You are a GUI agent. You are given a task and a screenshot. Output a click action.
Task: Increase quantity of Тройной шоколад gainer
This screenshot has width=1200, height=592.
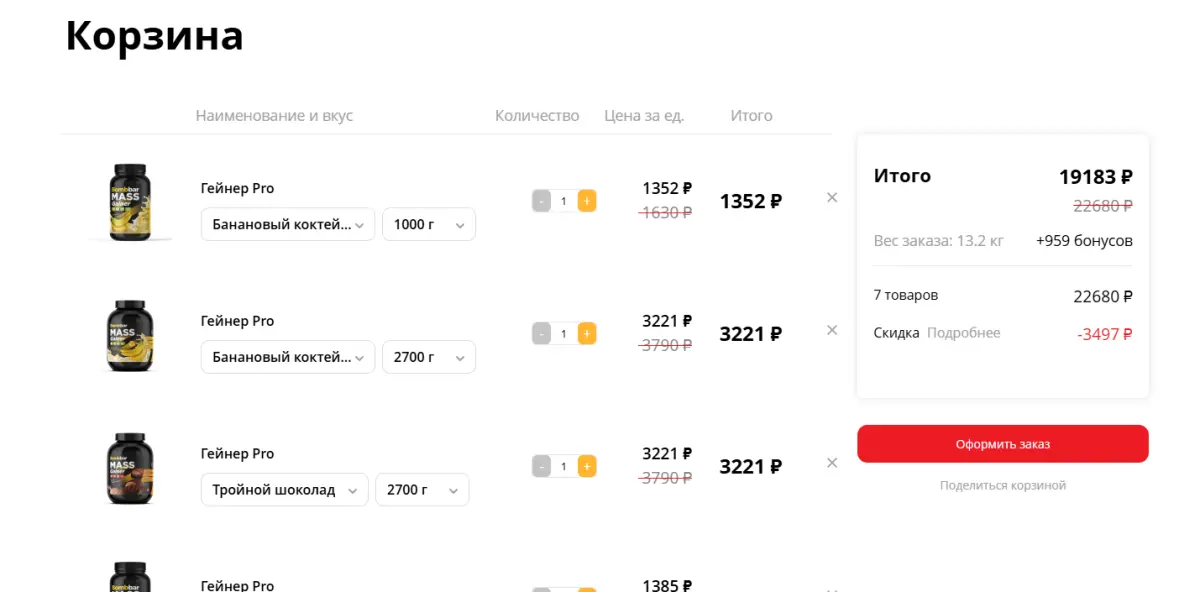click(587, 466)
